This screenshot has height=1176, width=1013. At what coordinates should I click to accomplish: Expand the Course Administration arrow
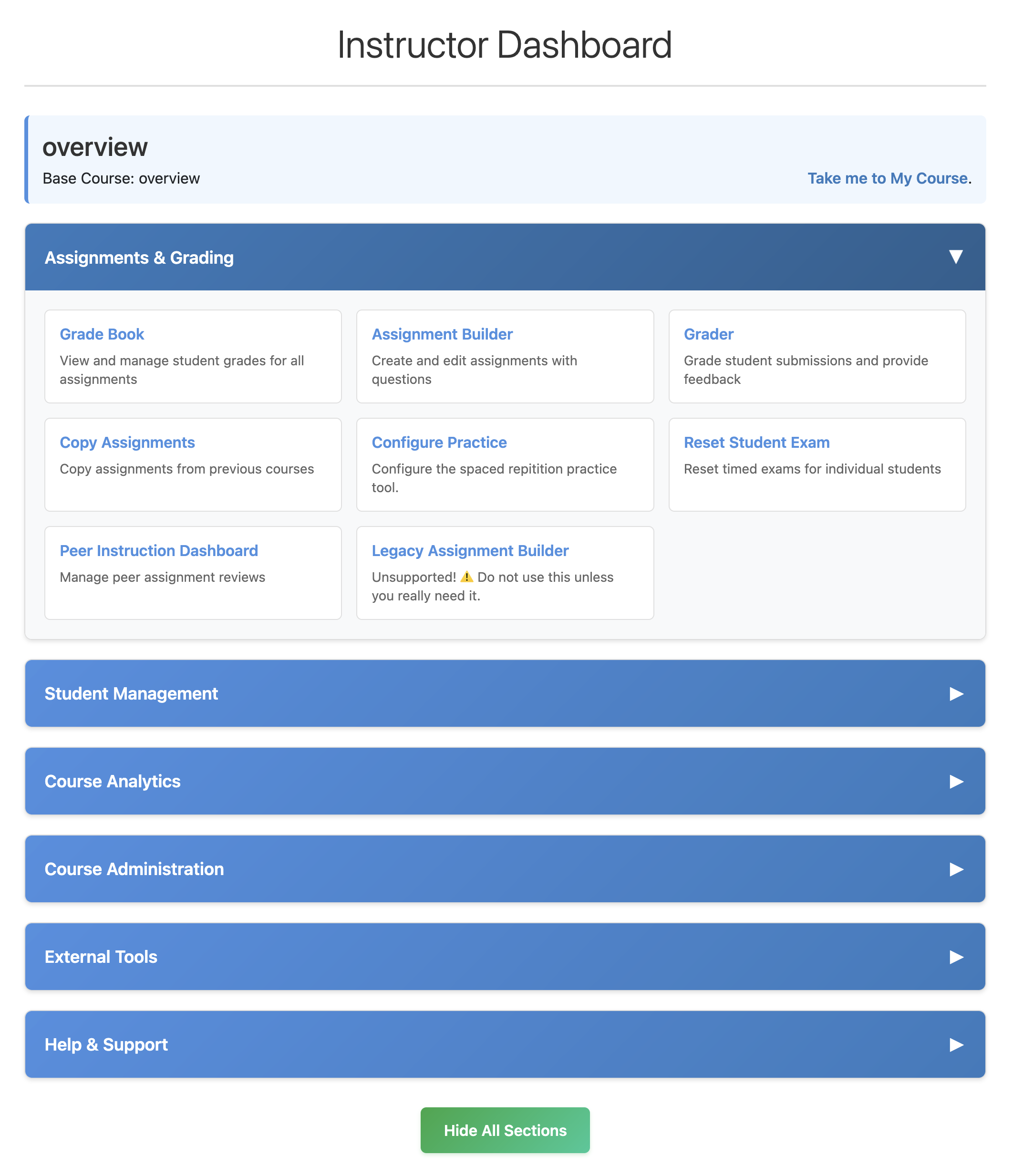[956, 869]
